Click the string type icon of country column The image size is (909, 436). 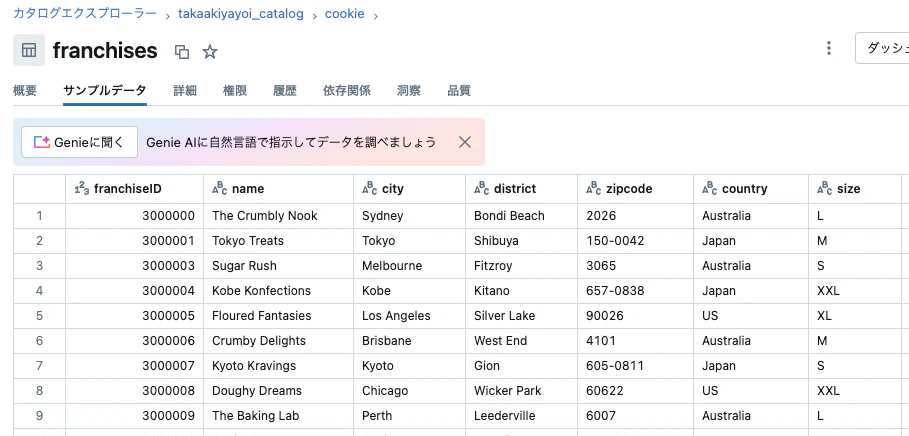pyautogui.click(x=710, y=189)
